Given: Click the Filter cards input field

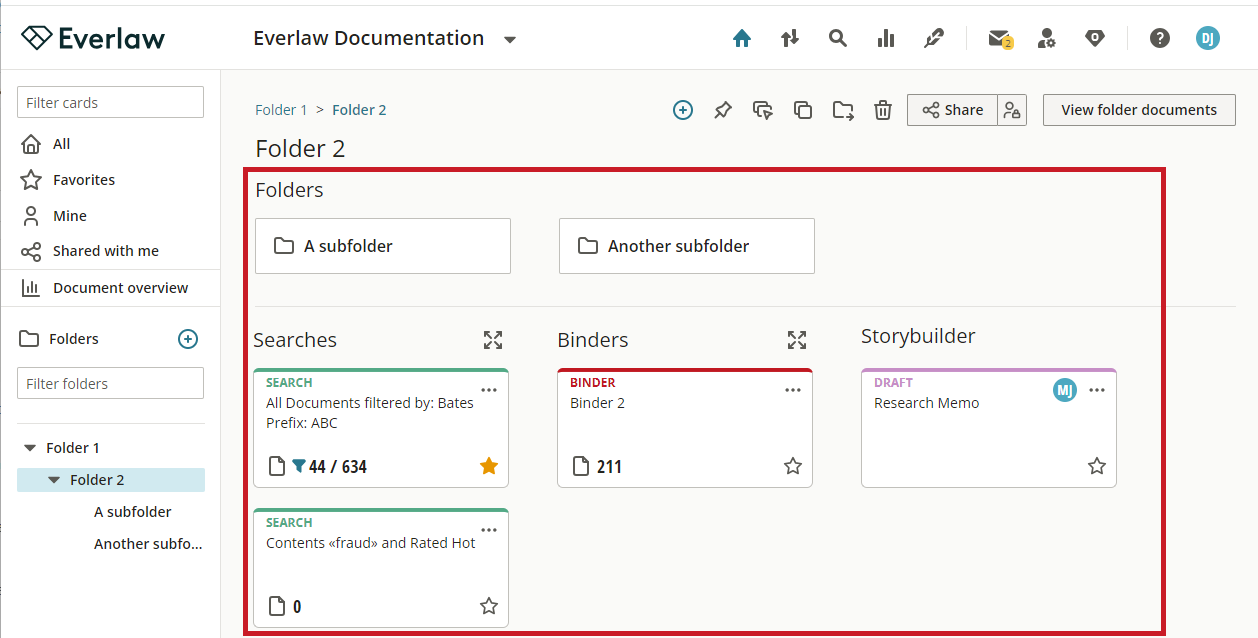Looking at the screenshot, I should point(110,102).
